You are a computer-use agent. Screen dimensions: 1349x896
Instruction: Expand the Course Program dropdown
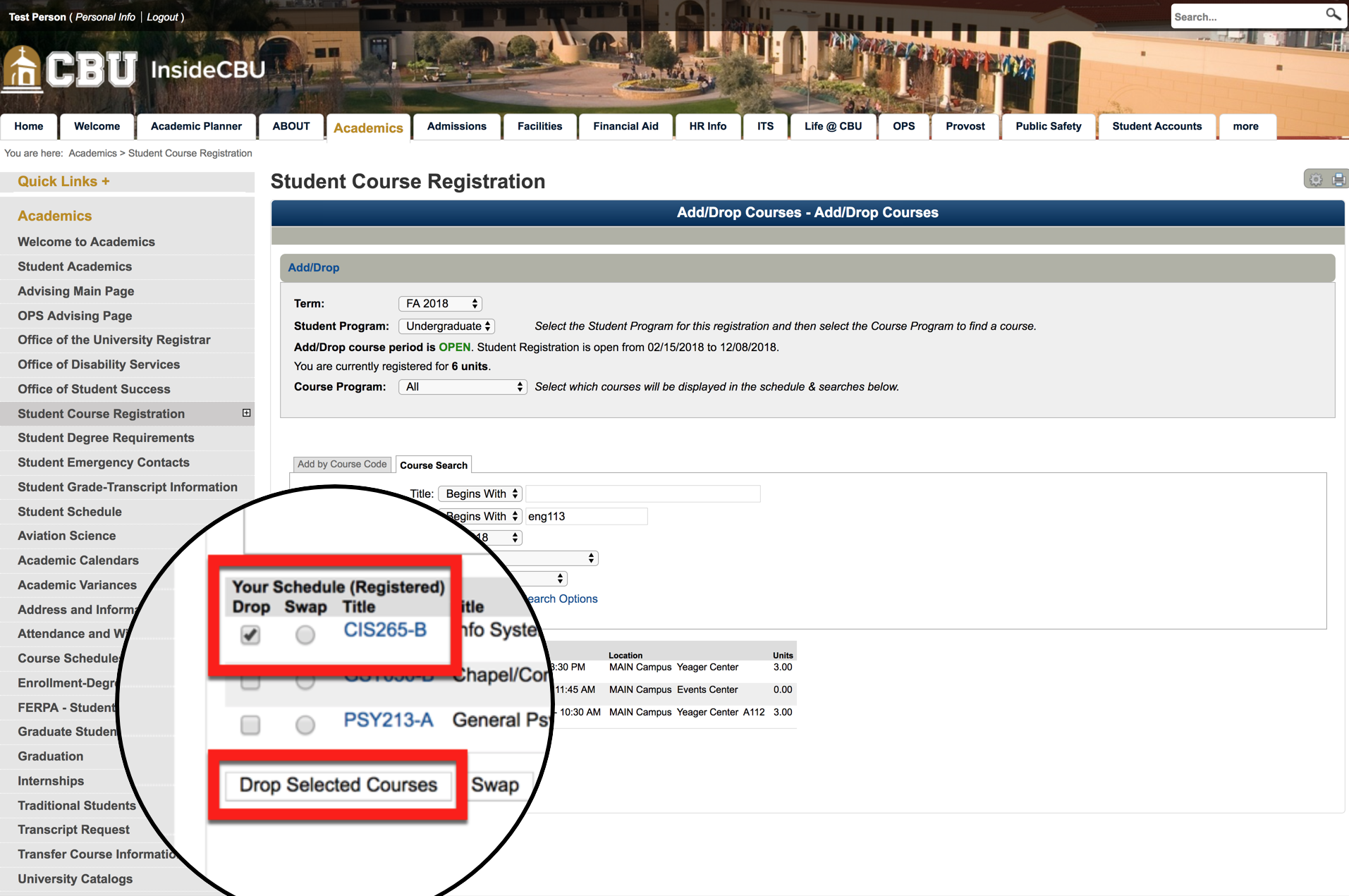pos(463,387)
